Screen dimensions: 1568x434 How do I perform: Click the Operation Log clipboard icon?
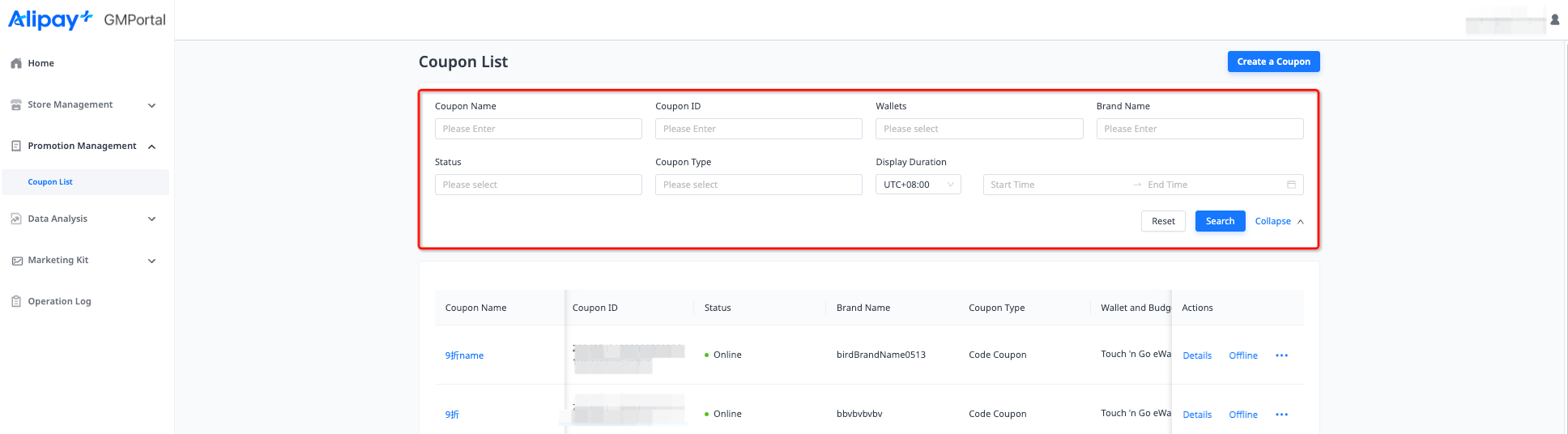point(16,301)
